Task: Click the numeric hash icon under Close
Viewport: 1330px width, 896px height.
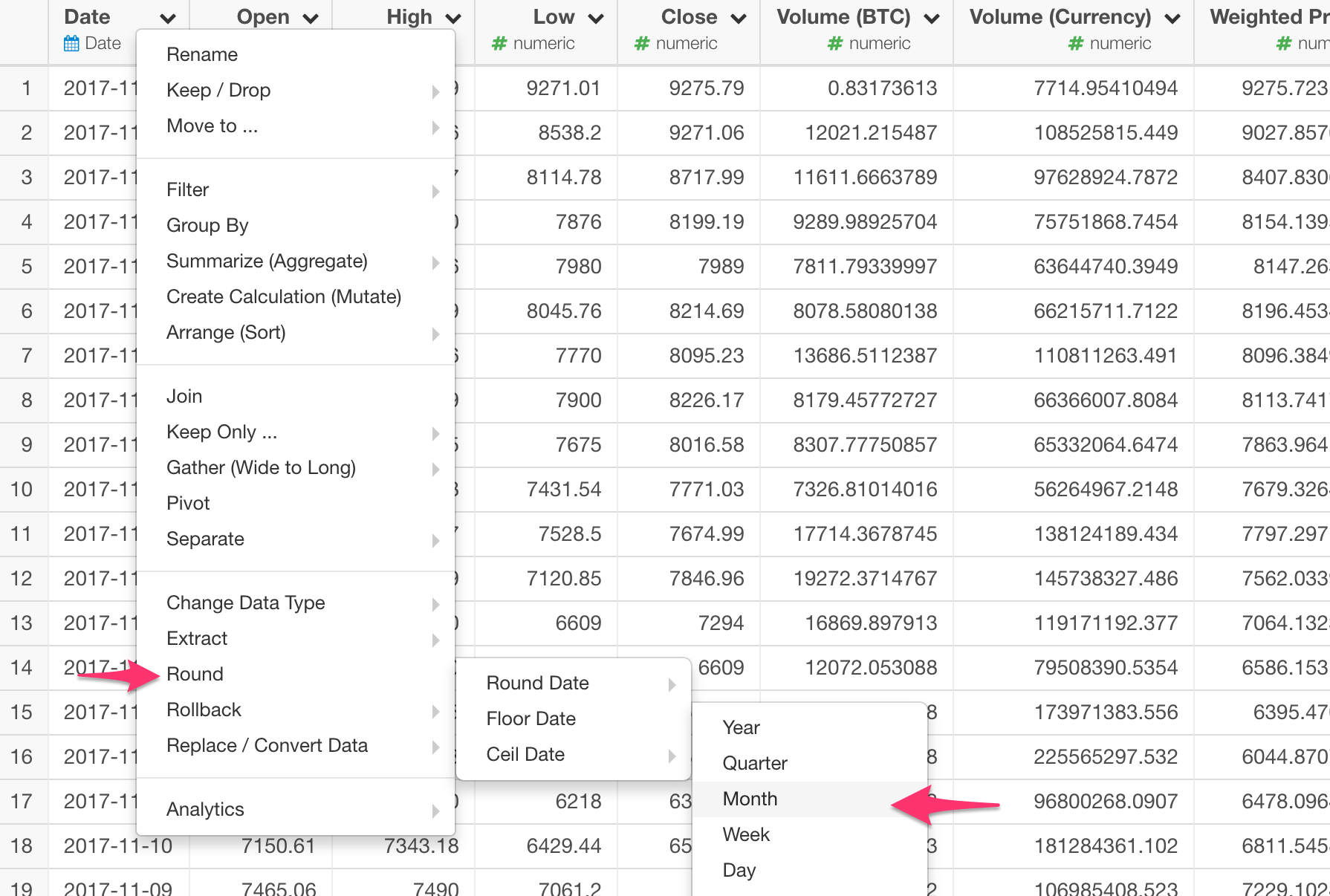Action: tap(642, 44)
